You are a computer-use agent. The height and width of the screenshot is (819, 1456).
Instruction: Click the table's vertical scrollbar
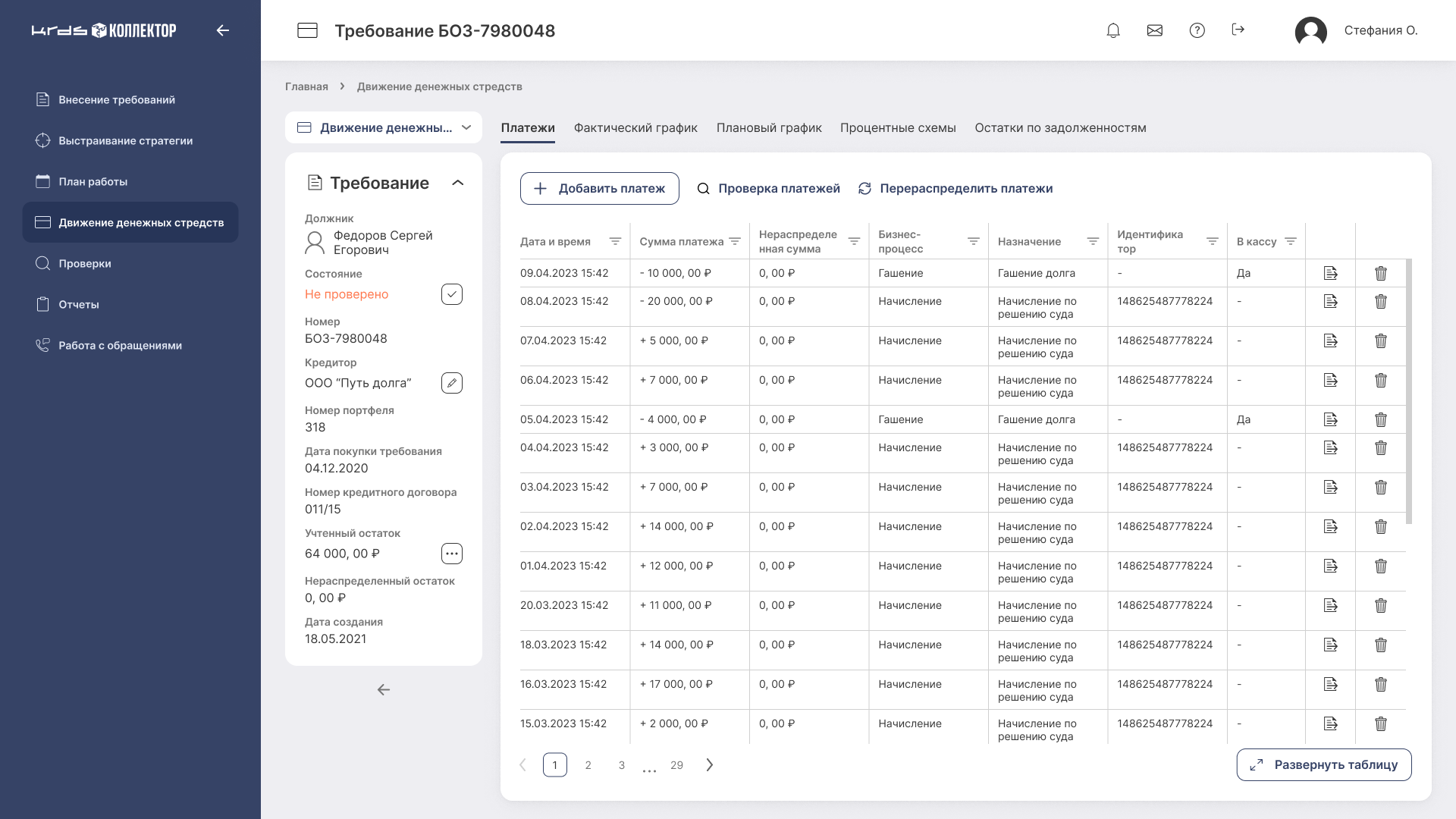(x=1409, y=391)
